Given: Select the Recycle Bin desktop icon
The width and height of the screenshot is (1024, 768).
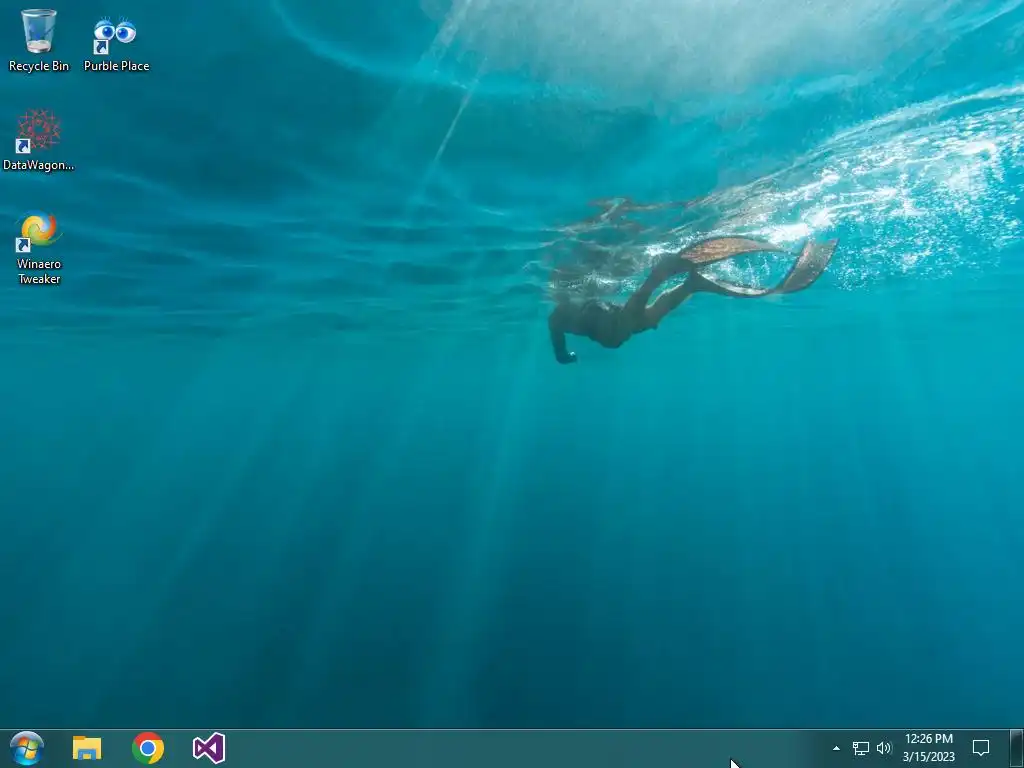Looking at the screenshot, I should tap(39, 39).
